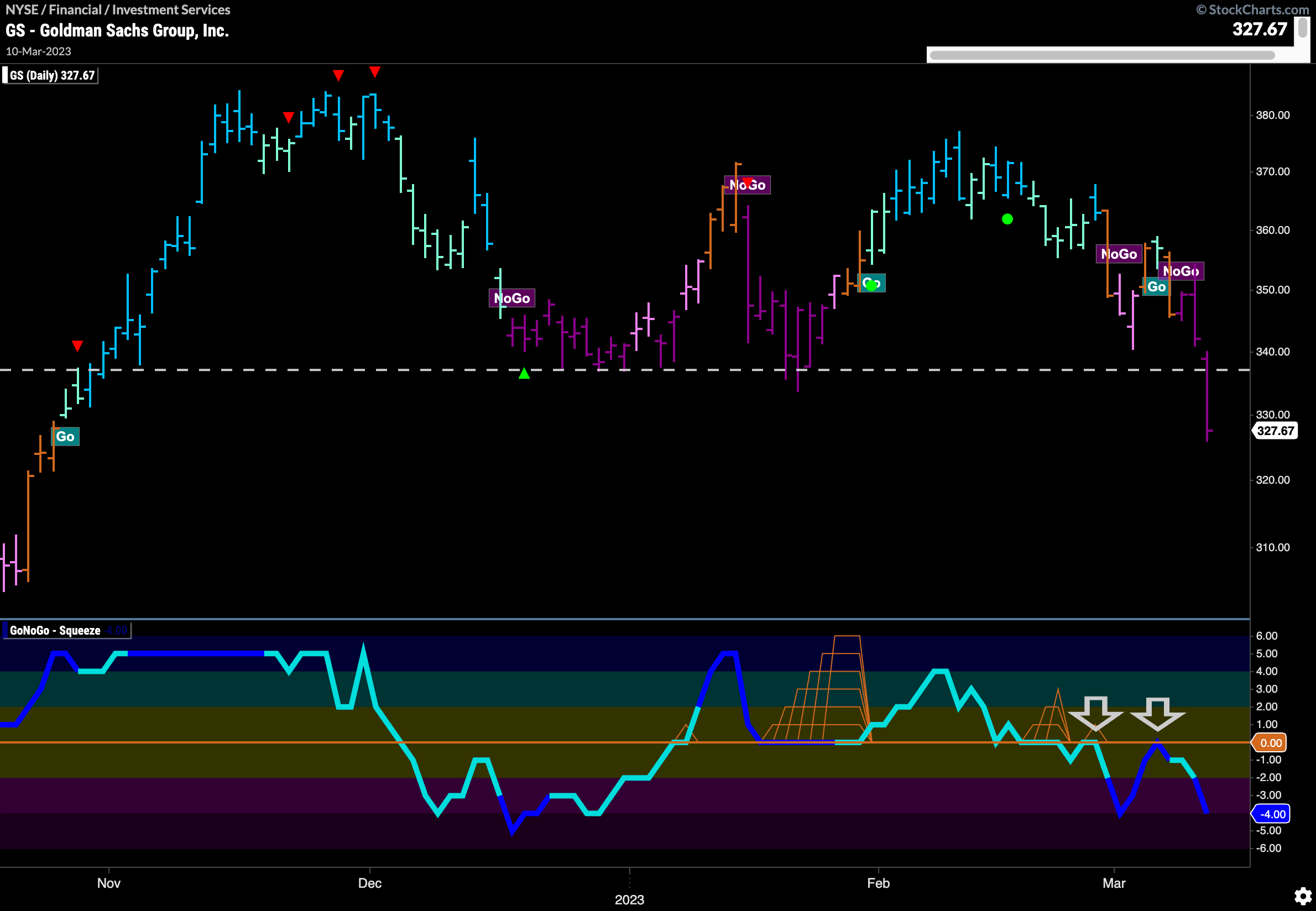The height and width of the screenshot is (911, 1316).
Task: Click the 350.00 price axis label
Action: pyautogui.click(x=1273, y=290)
